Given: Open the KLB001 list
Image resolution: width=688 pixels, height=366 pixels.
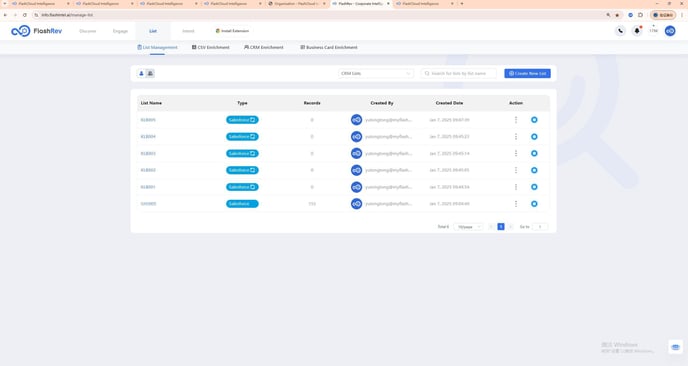Looking at the screenshot, I should 148,187.
